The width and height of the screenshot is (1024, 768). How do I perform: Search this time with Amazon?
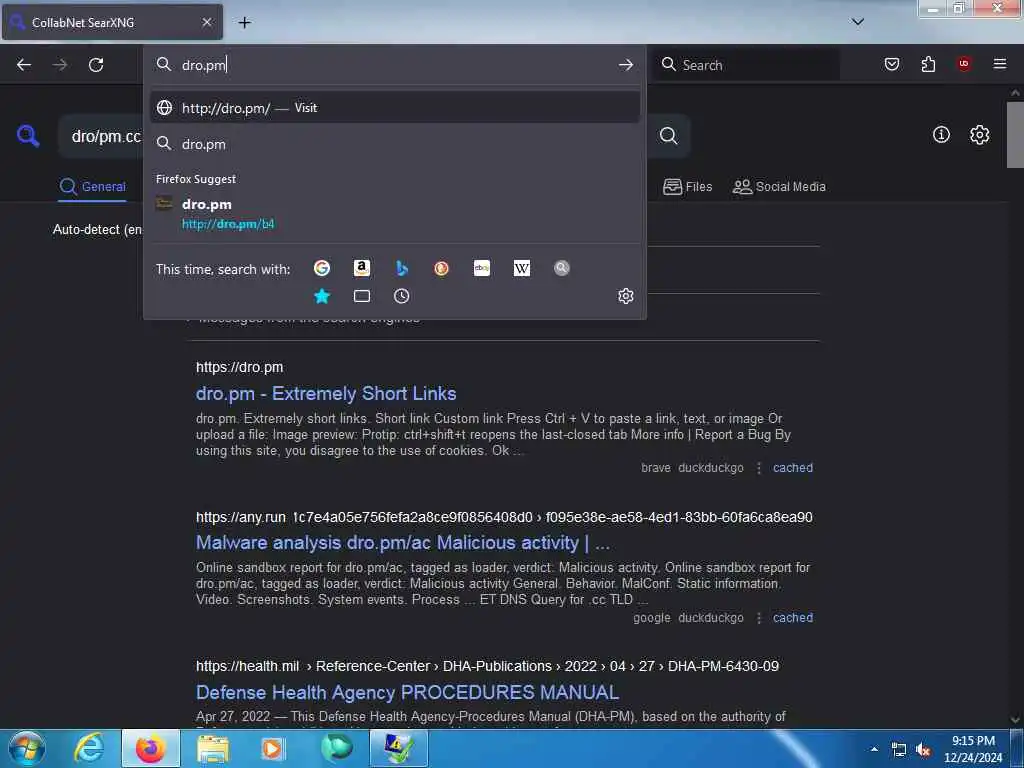pos(362,268)
